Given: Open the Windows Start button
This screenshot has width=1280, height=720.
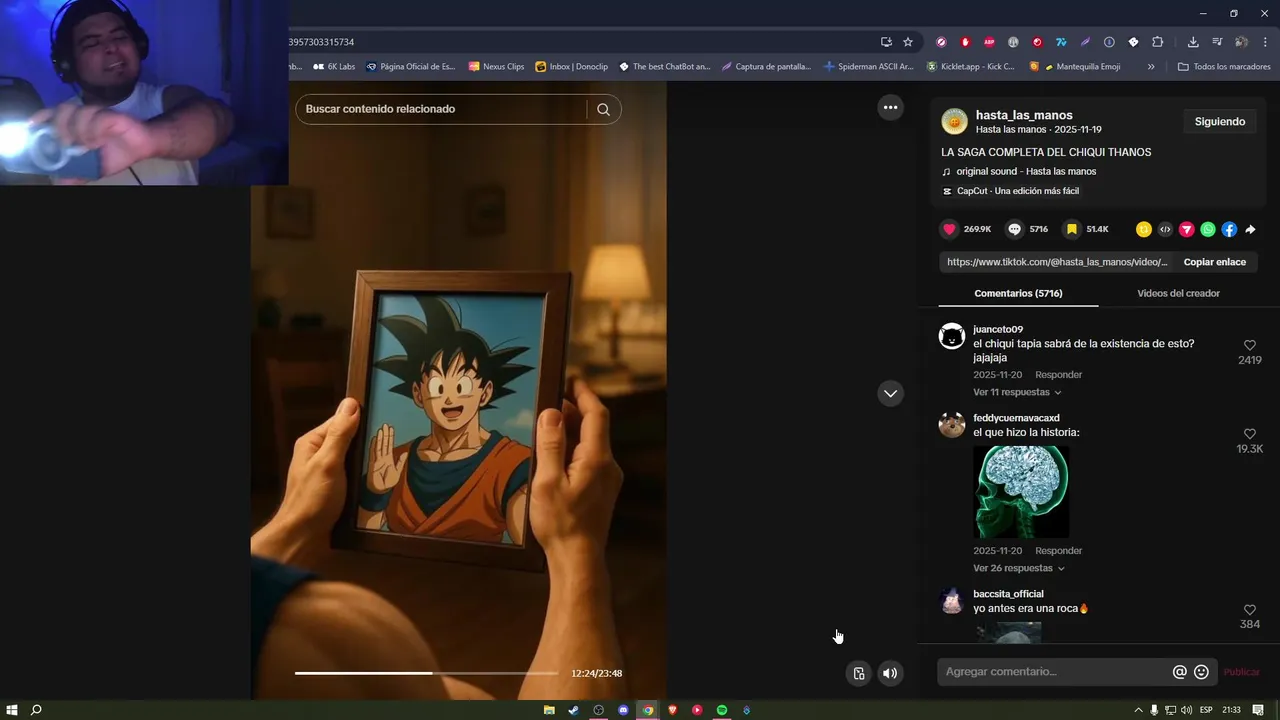Looking at the screenshot, I should click(x=12, y=710).
